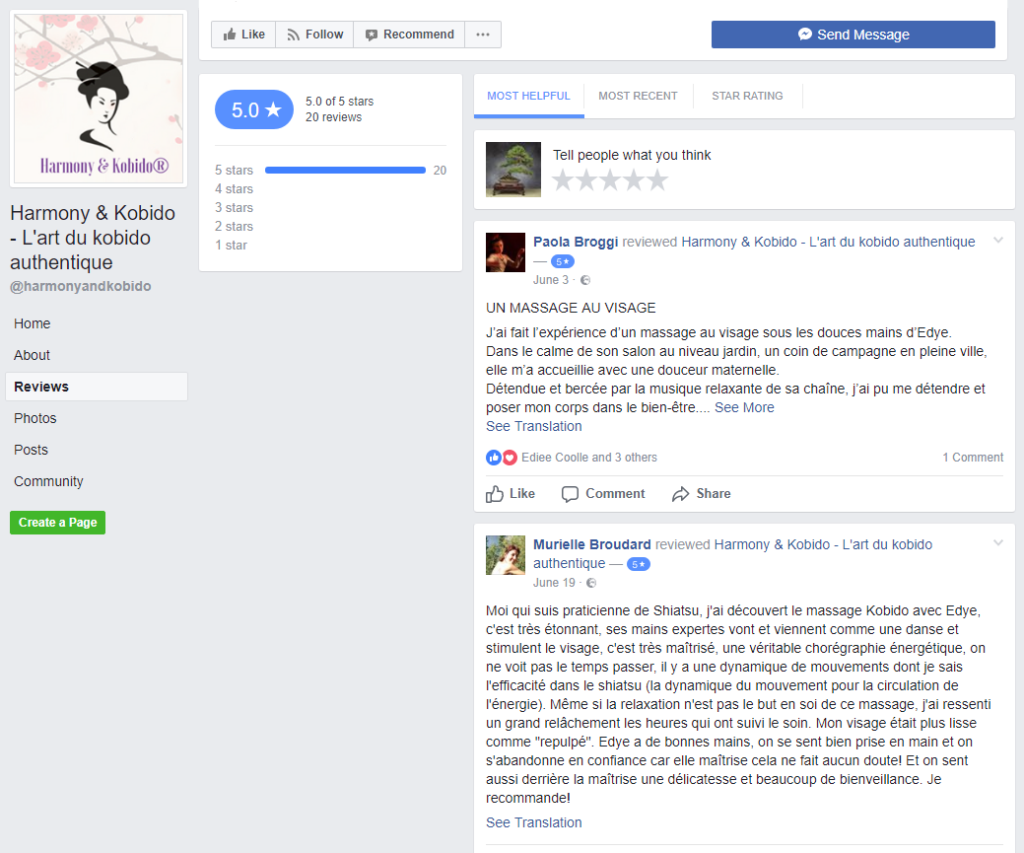This screenshot has width=1024, height=853.
Task: Like Paola Broggi's review
Action: [x=511, y=494]
